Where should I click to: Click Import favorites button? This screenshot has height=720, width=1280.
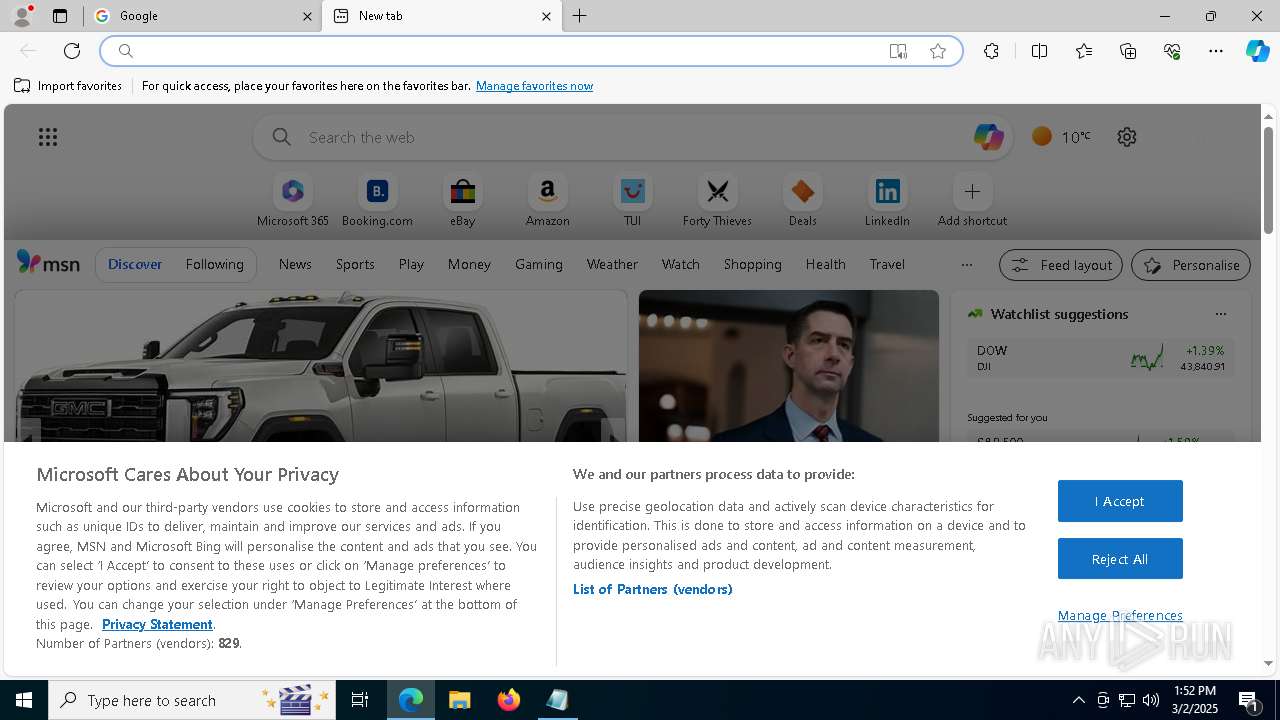[68, 86]
